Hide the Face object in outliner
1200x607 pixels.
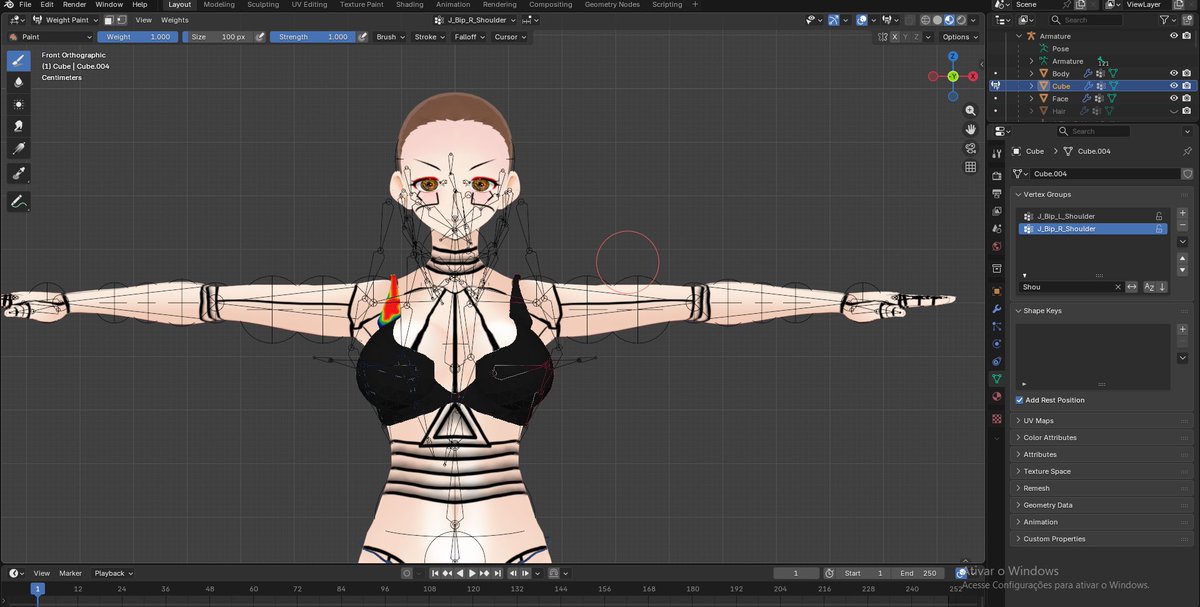click(1174, 99)
